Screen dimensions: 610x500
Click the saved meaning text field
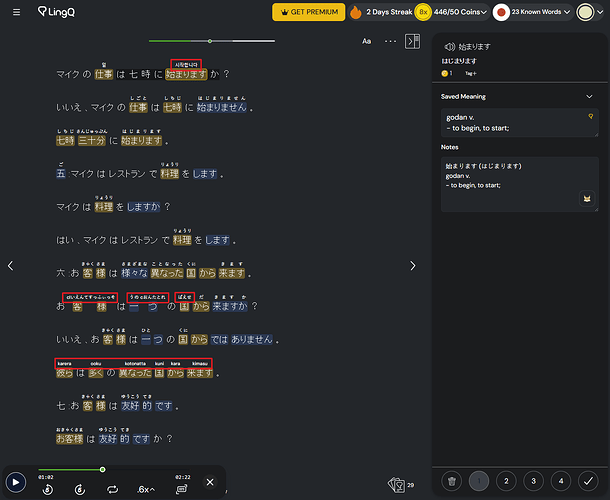(519, 123)
